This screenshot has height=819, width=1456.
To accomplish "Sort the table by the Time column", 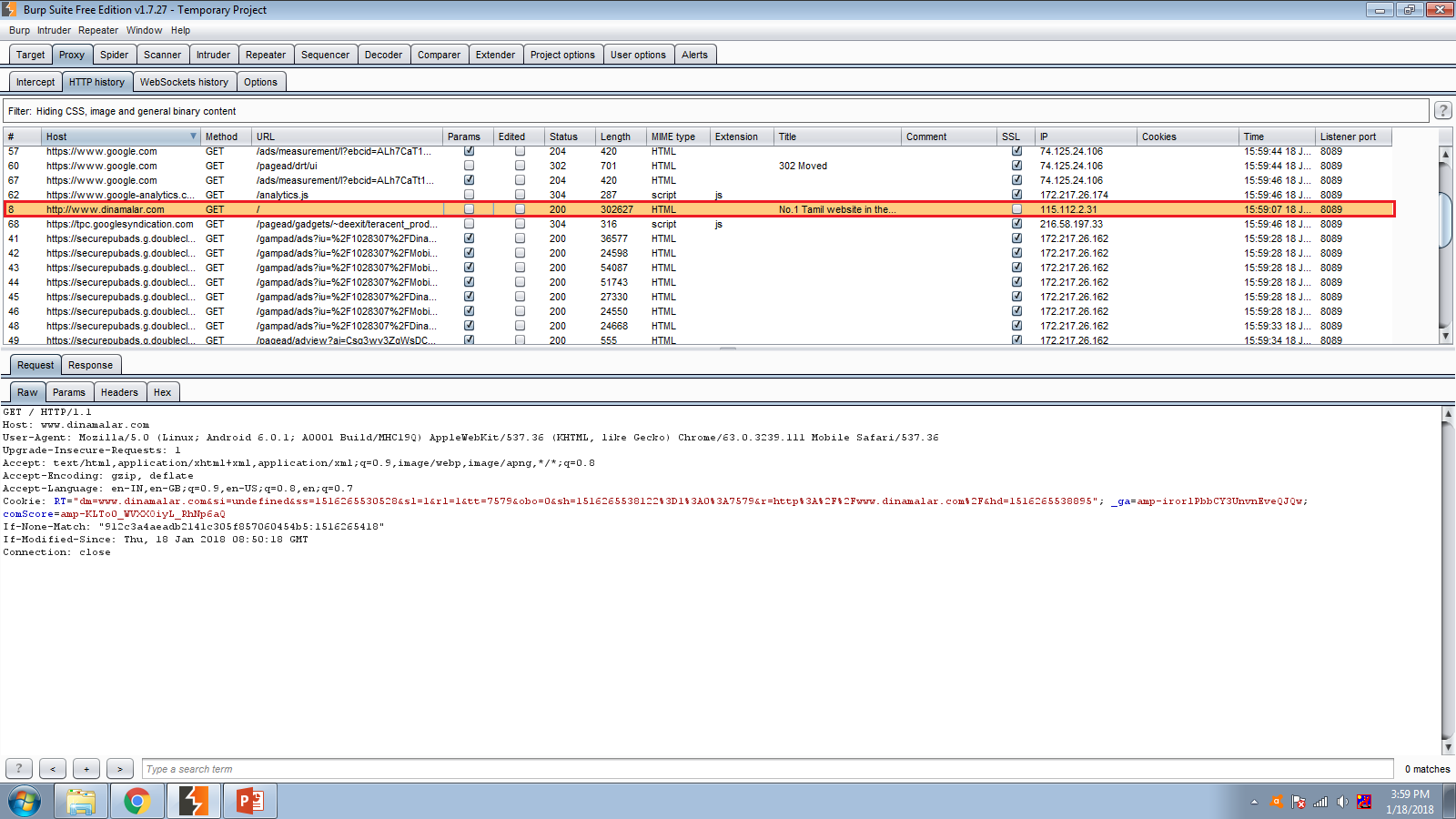I will click(1278, 136).
